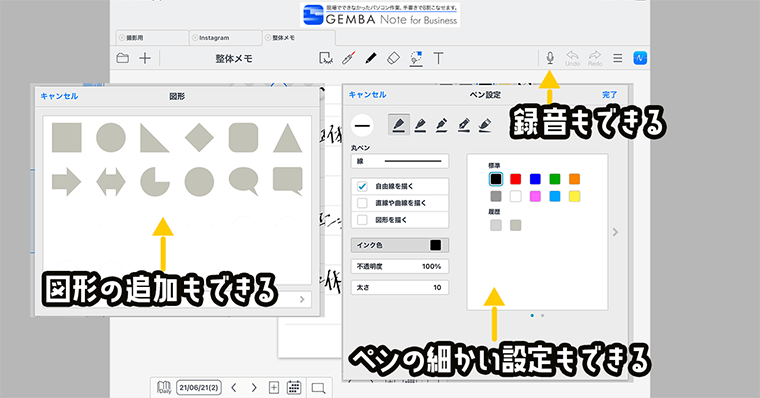Image resolution: width=760 pixels, height=398 pixels.
Task: Switch to the 整体メモ tab
Action: click(299, 37)
